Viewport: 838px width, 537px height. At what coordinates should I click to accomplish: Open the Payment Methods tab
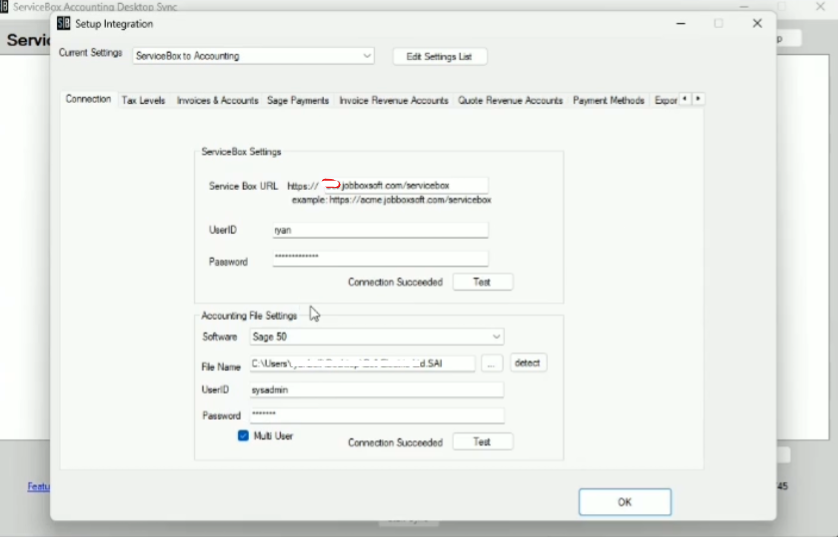(608, 100)
